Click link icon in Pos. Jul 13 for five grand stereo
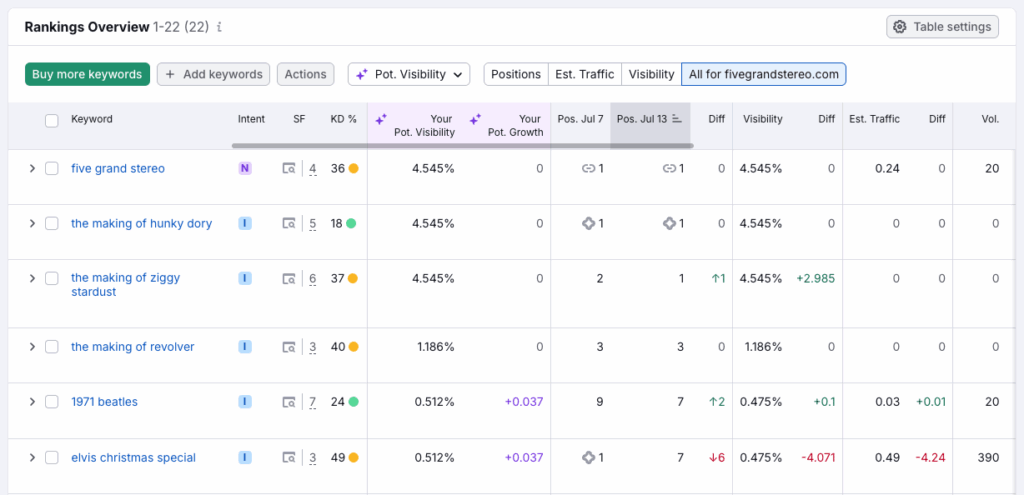The width and height of the screenshot is (1024, 495). click(x=669, y=168)
